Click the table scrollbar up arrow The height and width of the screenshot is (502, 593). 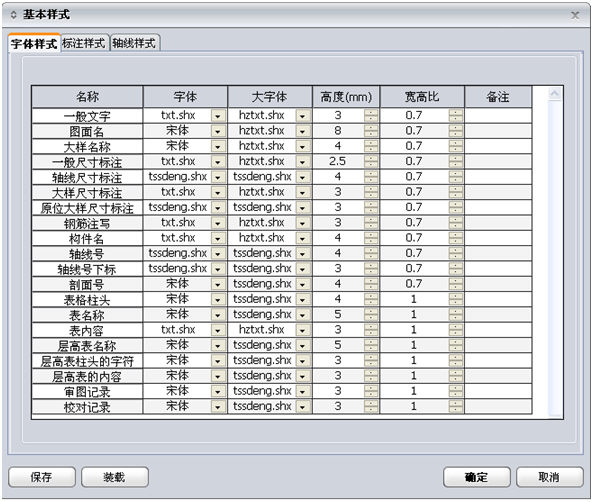click(x=555, y=93)
